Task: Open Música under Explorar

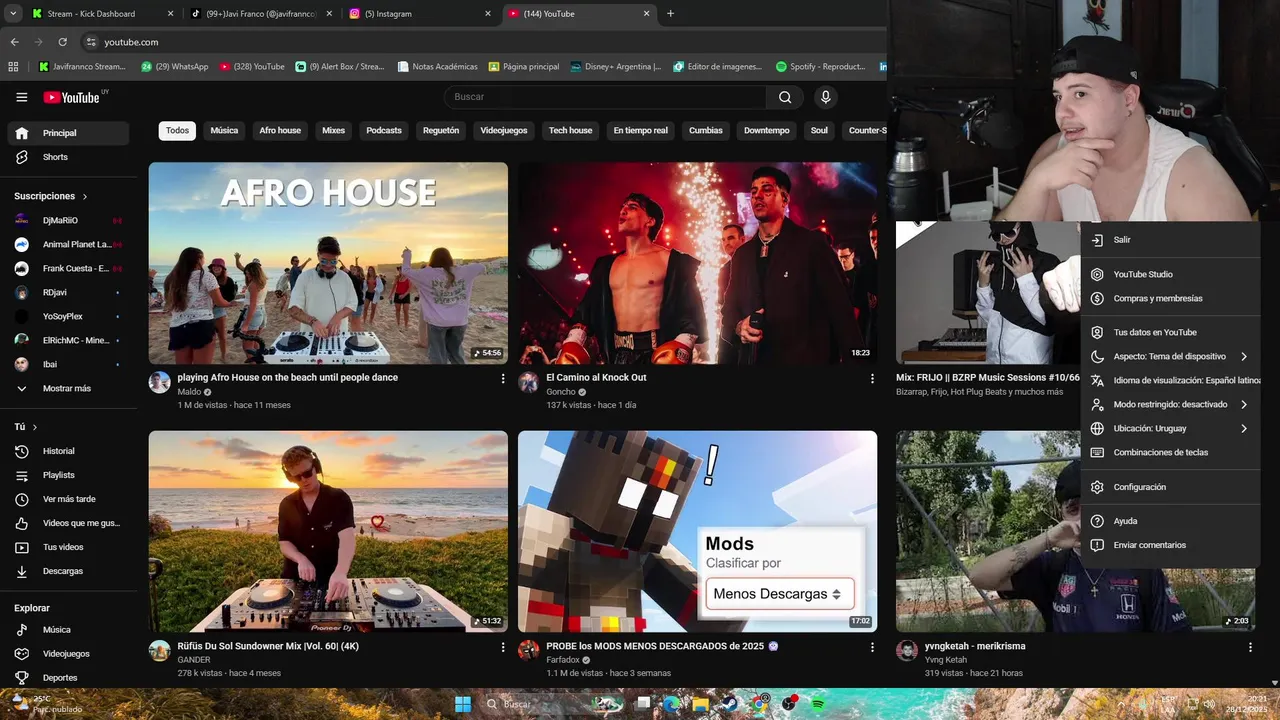Action: click(x=68, y=630)
